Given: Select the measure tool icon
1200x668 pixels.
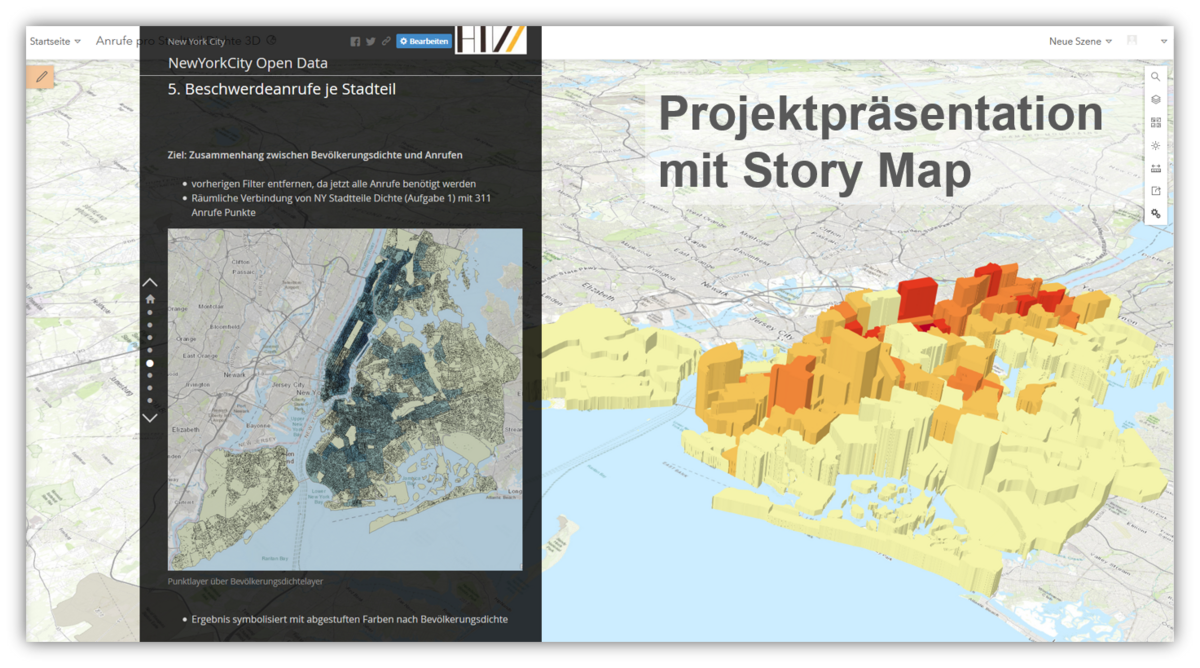Looking at the screenshot, I should [x=1155, y=168].
